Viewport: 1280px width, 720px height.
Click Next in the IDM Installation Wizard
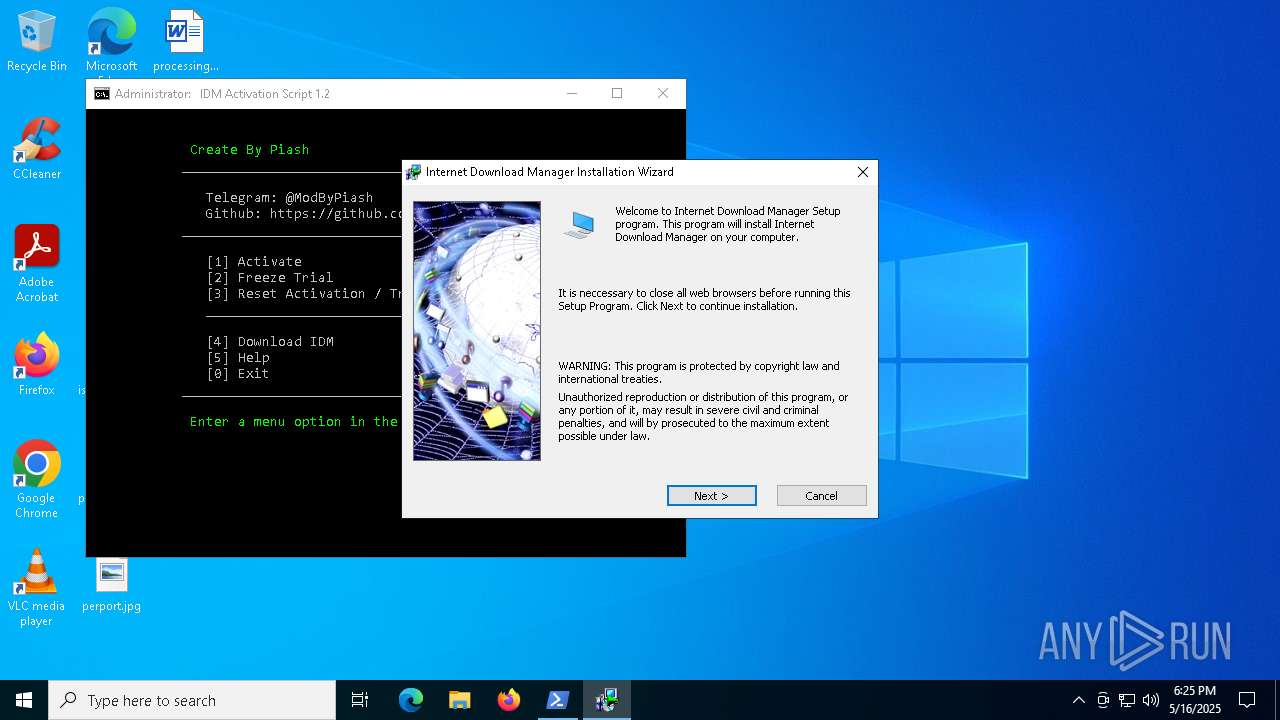point(711,496)
